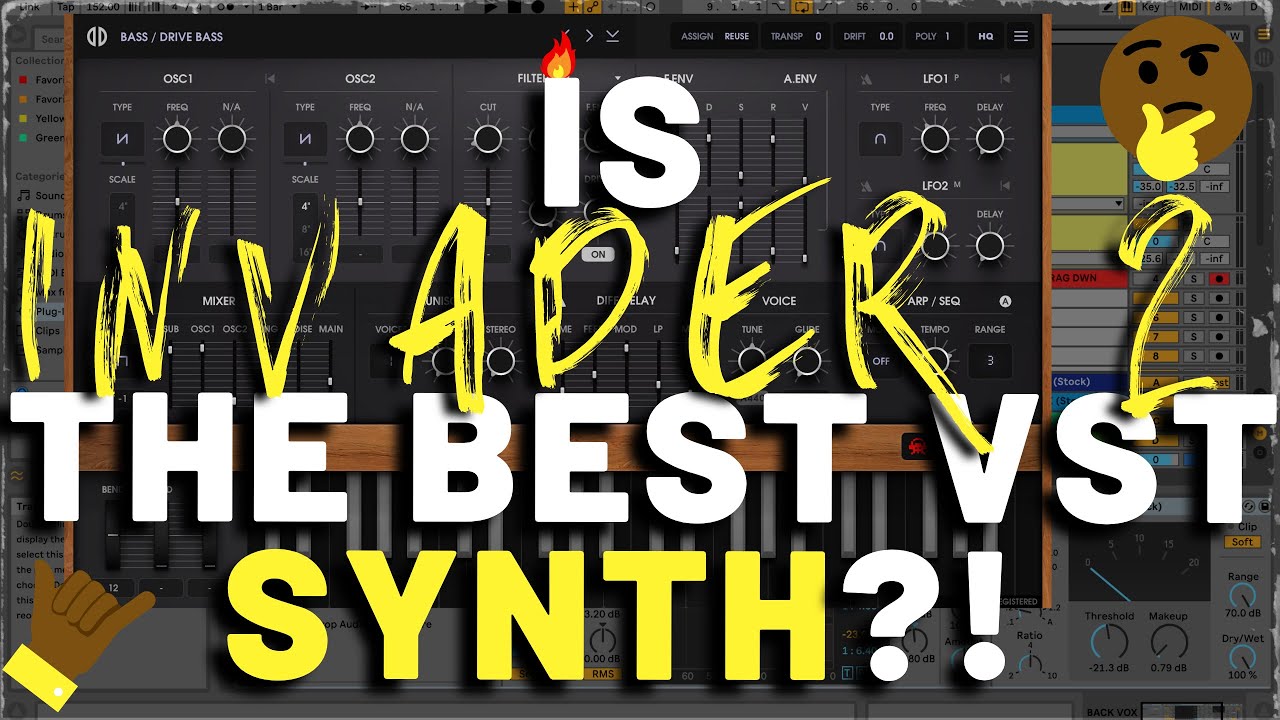The width and height of the screenshot is (1280, 720).
Task: Click the Dry/Wet knob in Ableton device
Action: [x=1242, y=656]
